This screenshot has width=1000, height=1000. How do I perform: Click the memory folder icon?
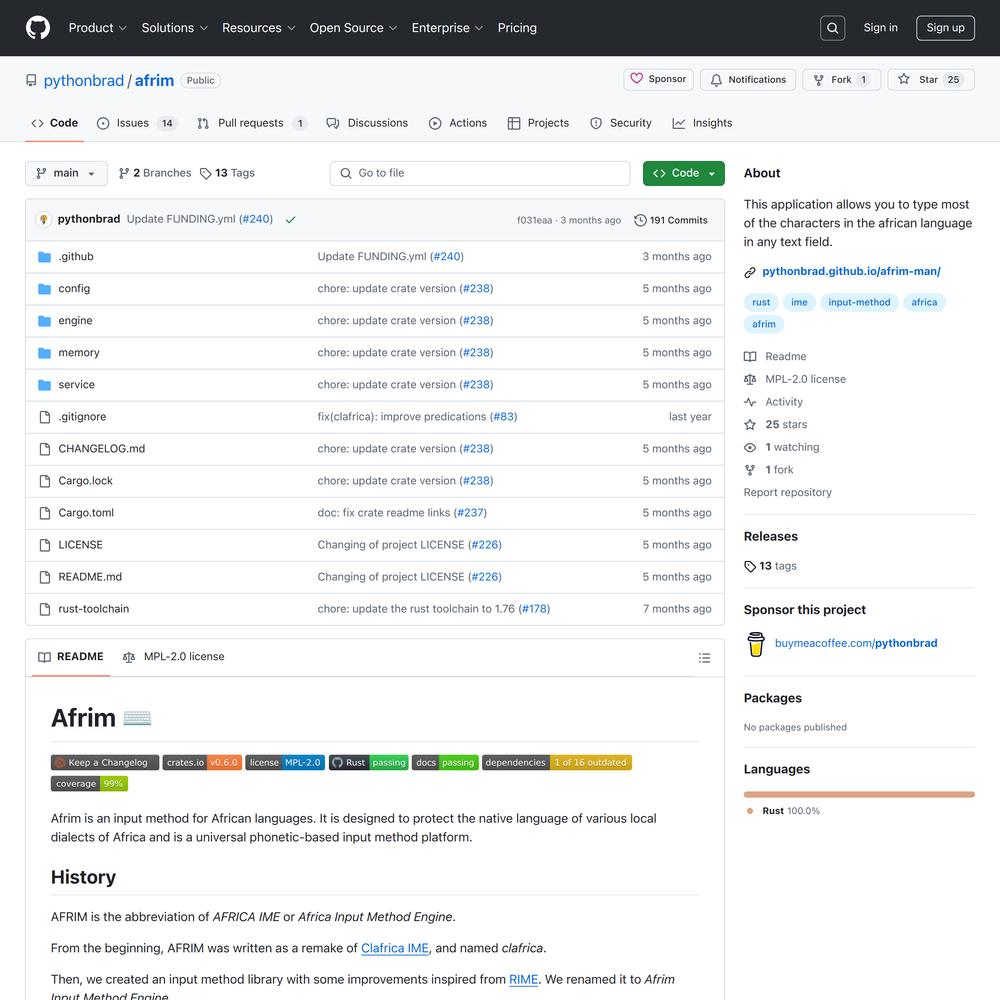point(45,353)
